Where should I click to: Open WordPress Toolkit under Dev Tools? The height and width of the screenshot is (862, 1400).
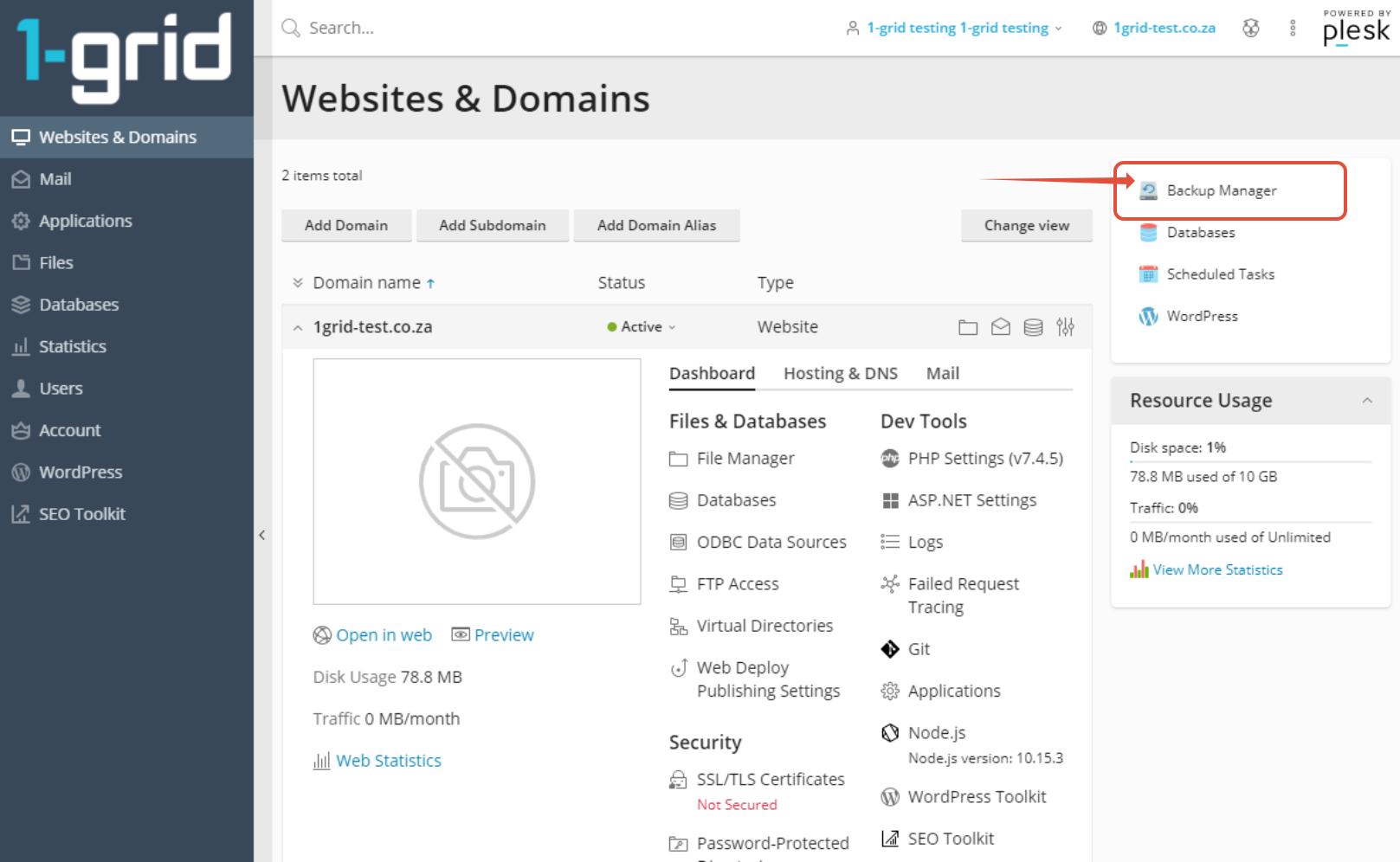click(x=963, y=797)
